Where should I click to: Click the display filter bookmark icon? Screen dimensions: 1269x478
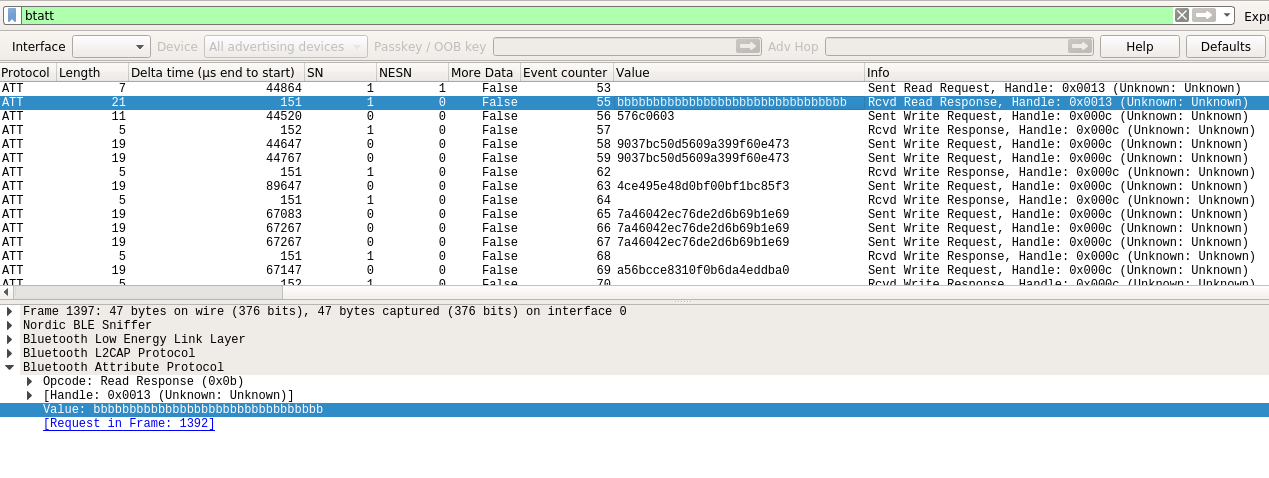tap(12, 15)
